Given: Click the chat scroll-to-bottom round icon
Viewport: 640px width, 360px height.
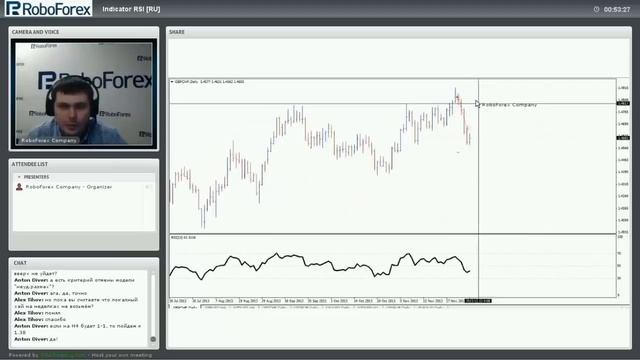Looking at the screenshot, I should 153,339.
